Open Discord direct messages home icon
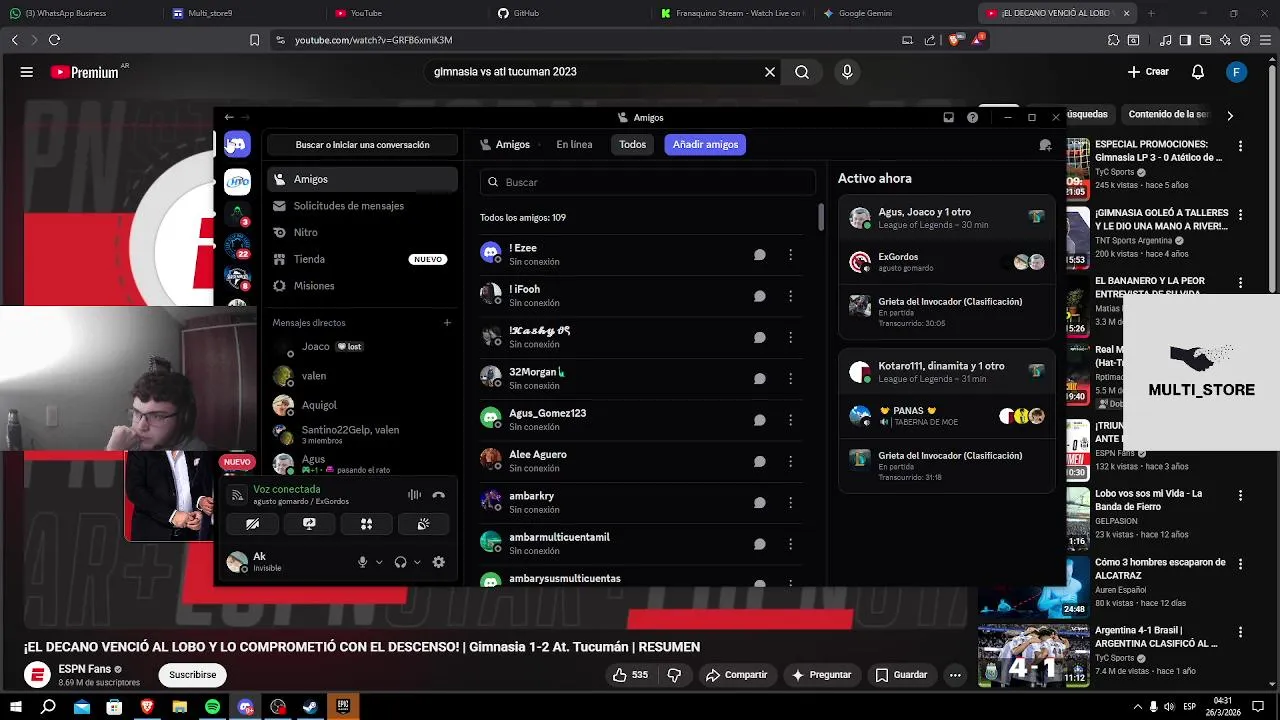 (237, 144)
